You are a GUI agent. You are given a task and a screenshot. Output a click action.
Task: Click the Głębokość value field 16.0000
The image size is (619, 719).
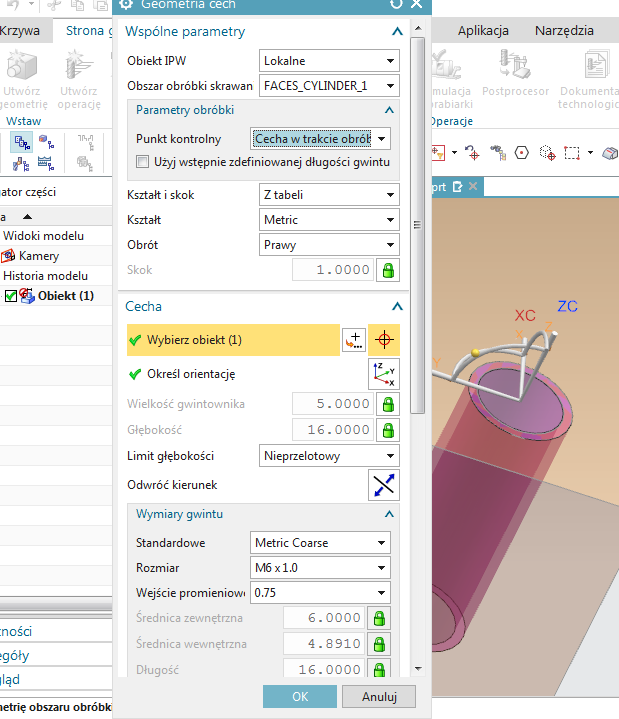pos(333,430)
